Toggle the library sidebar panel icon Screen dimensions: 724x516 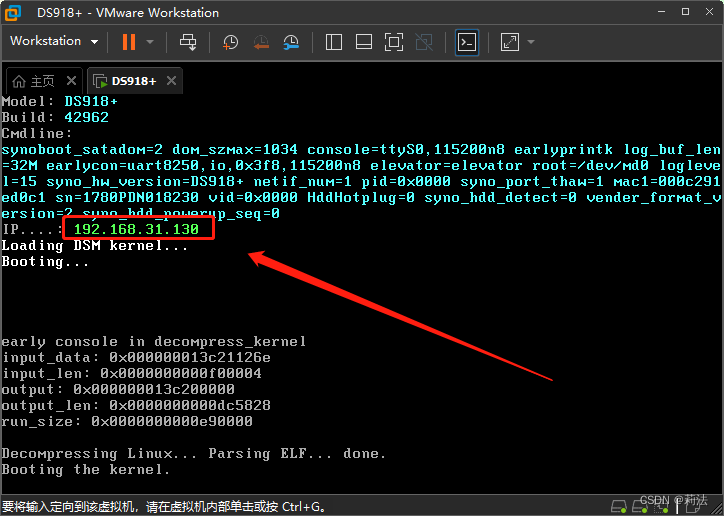(x=334, y=42)
